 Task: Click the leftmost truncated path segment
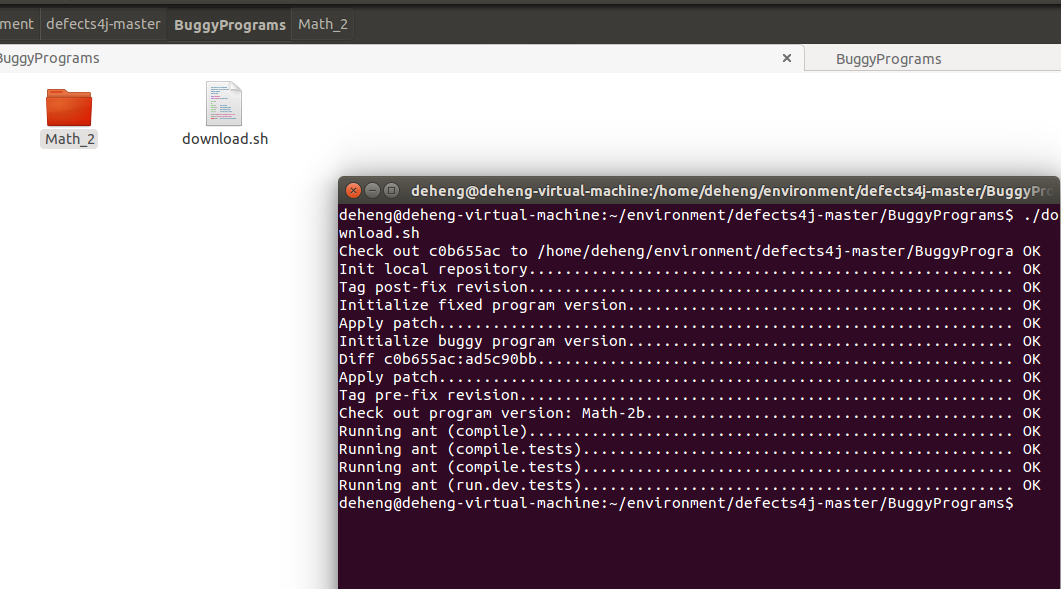(16, 24)
